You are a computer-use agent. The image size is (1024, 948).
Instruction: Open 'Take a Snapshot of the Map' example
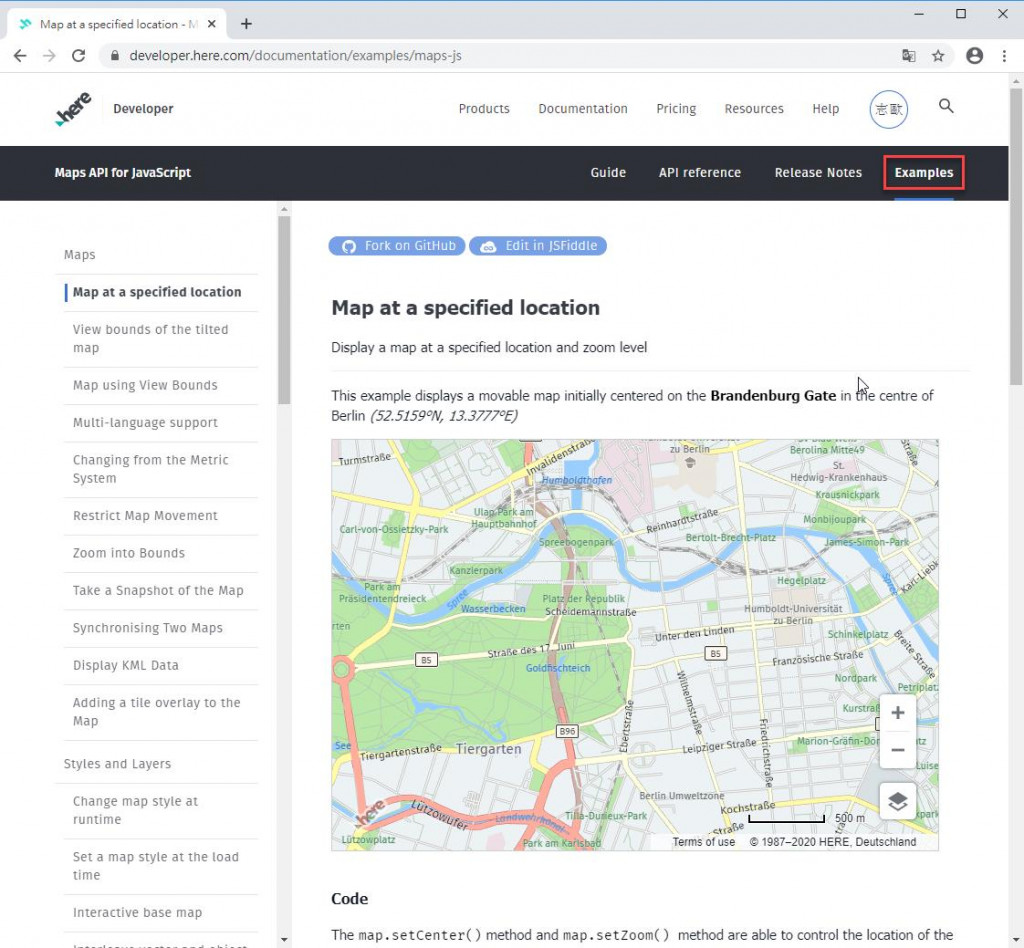(x=158, y=590)
